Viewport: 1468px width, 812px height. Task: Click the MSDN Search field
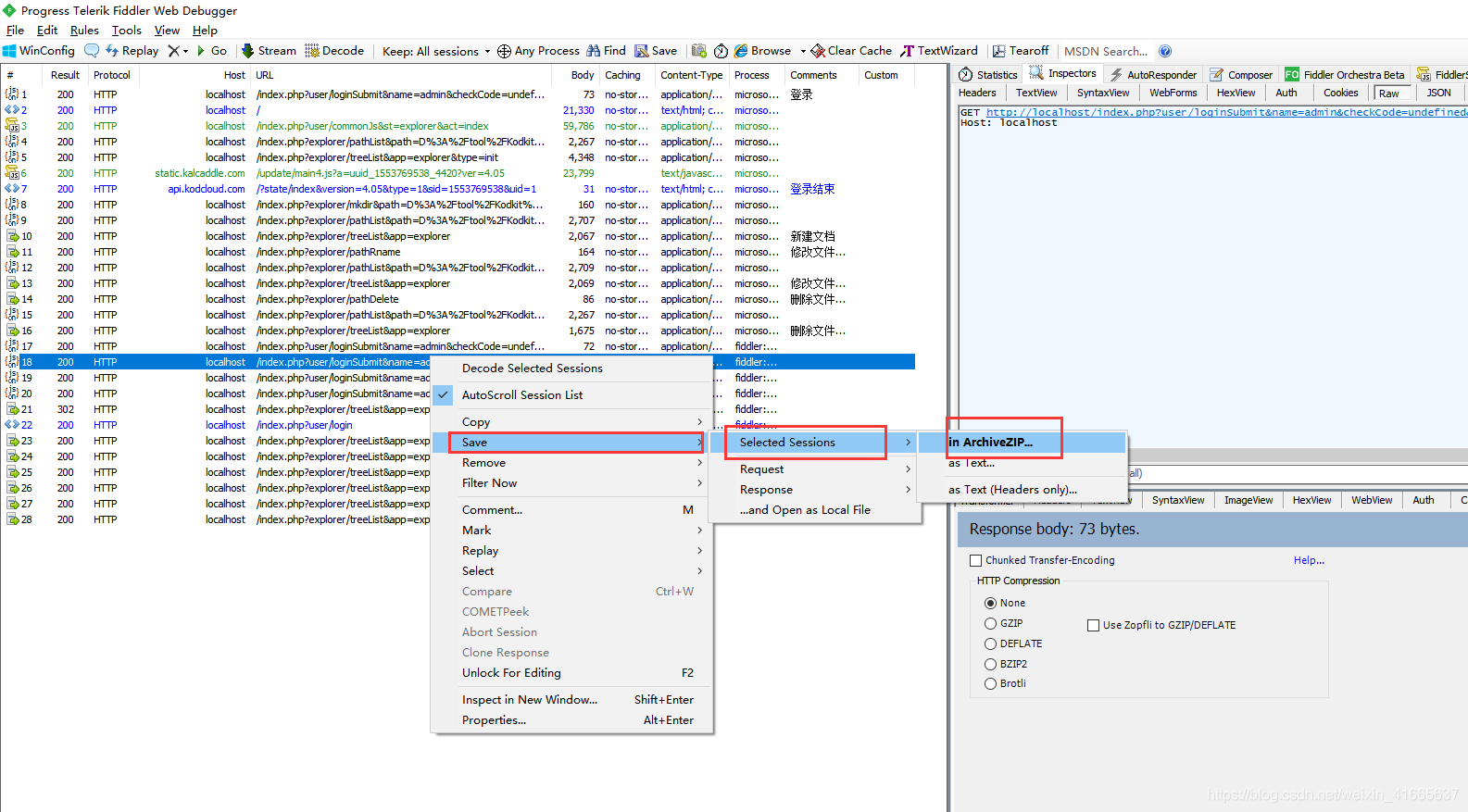pyautogui.click(x=1107, y=51)
